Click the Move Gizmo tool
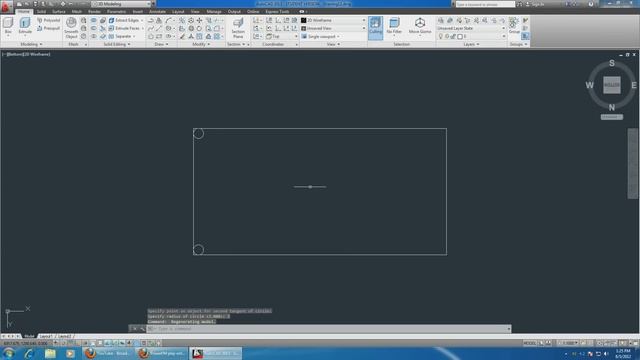The width and height of the screenshot is (640, 360). (420, 26)
